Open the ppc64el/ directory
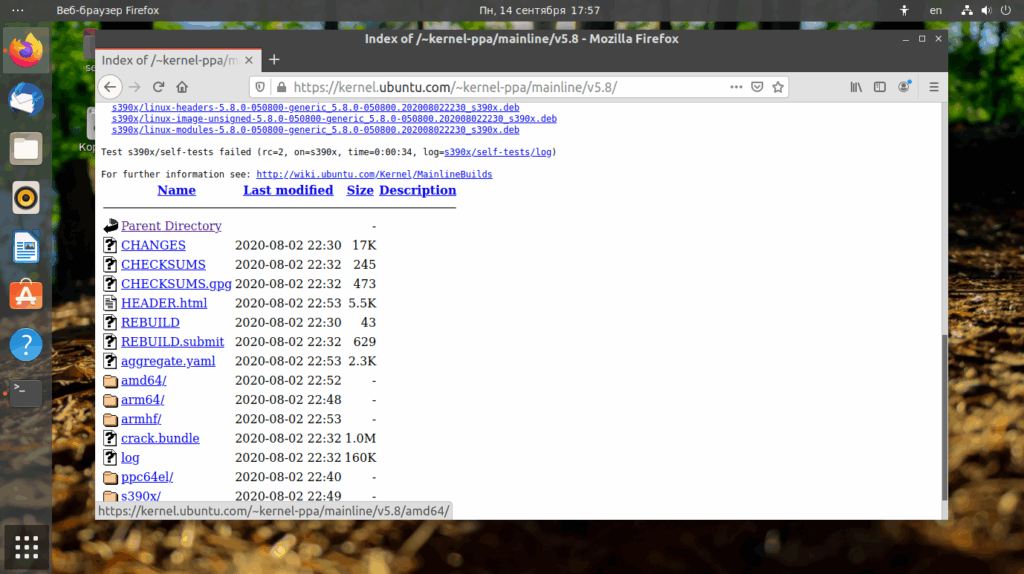 147,477
